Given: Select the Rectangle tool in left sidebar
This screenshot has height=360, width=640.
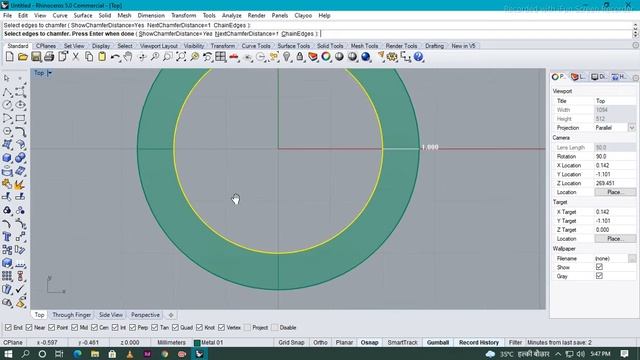Looking at the screenshot, I should point(20,118).
